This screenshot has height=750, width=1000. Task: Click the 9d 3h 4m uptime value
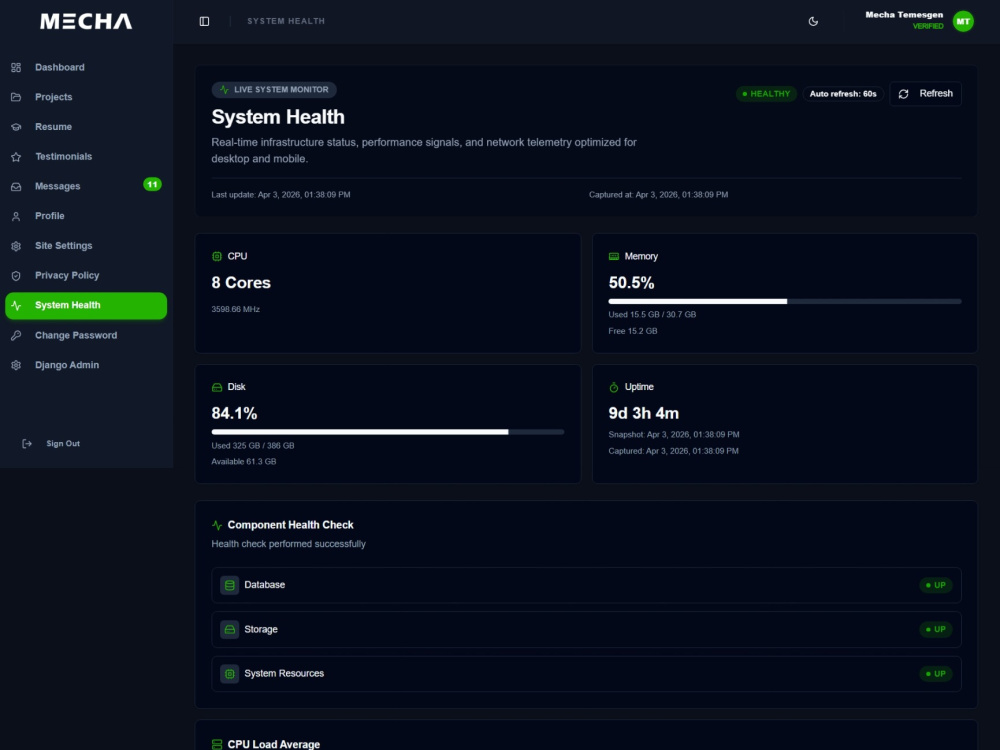tap(643, 413)
